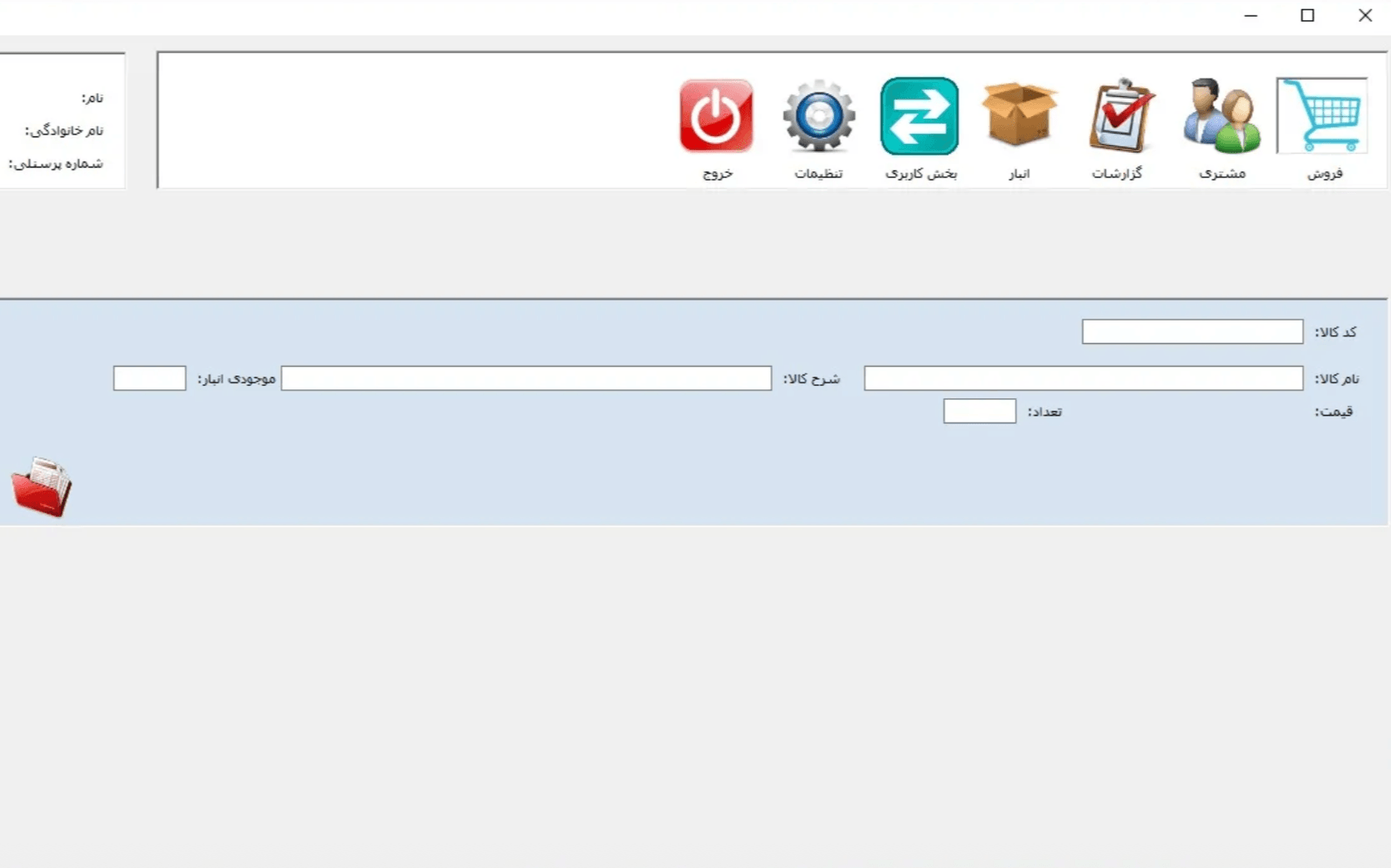Click the نام: label in user panel

(x=93, y=98)
